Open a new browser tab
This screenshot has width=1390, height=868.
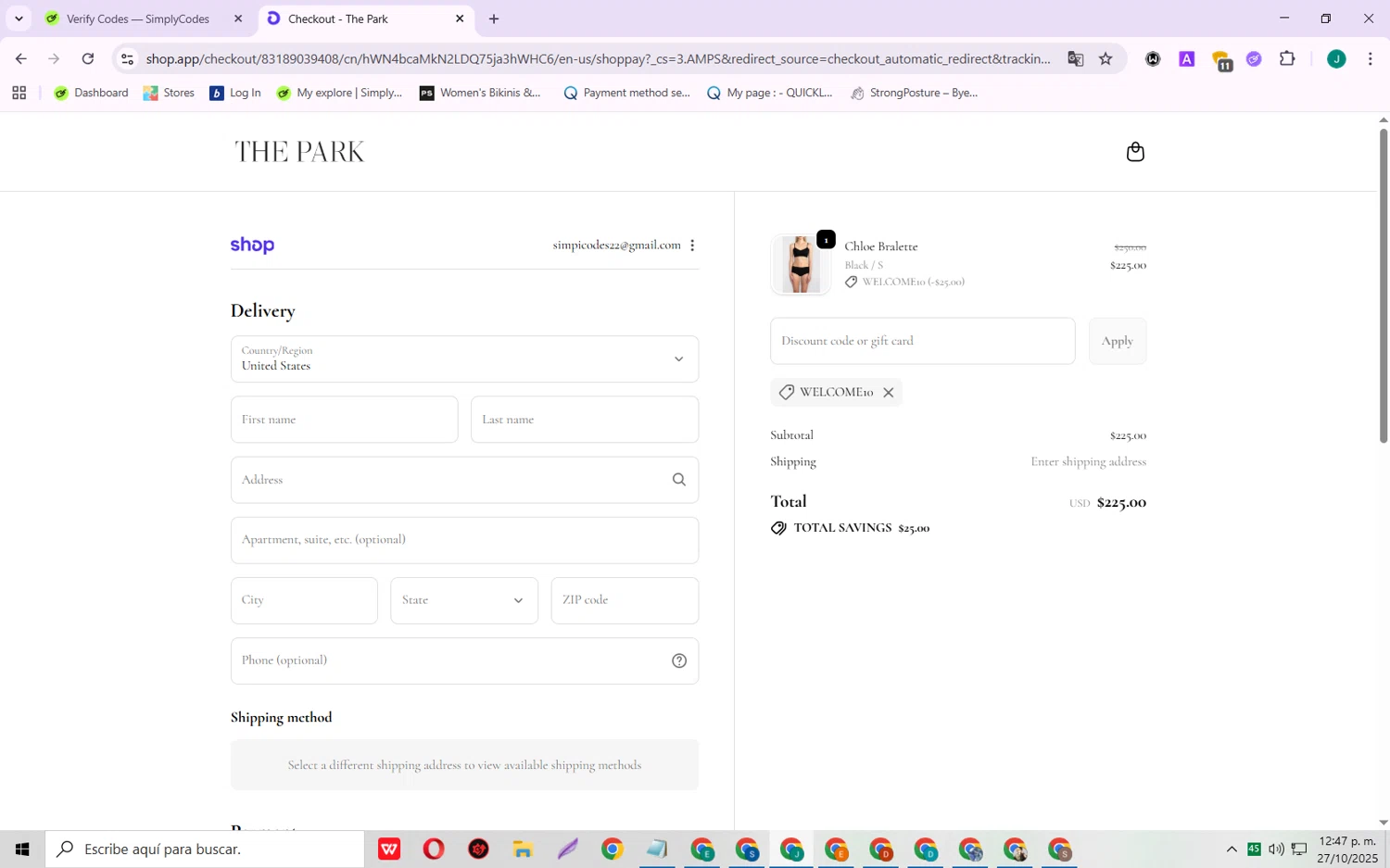[x=494, y=19]
